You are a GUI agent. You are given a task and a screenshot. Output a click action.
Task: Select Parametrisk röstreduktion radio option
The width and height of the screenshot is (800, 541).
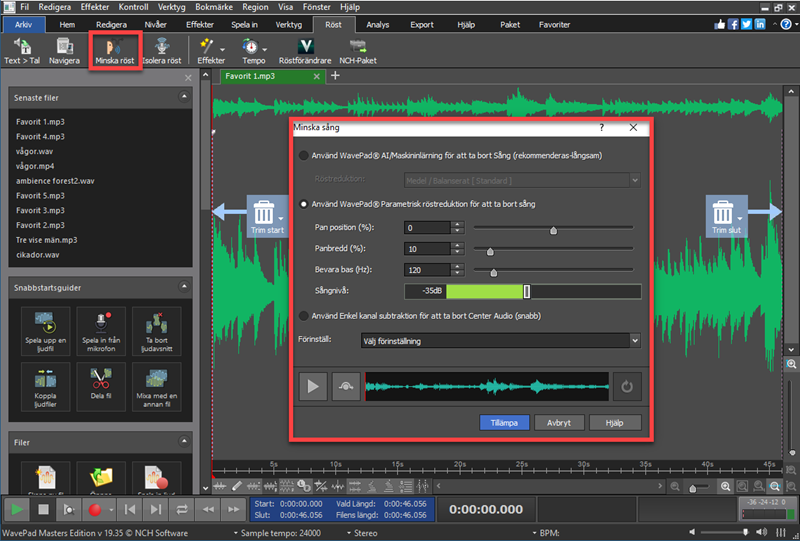coord(304,204)
